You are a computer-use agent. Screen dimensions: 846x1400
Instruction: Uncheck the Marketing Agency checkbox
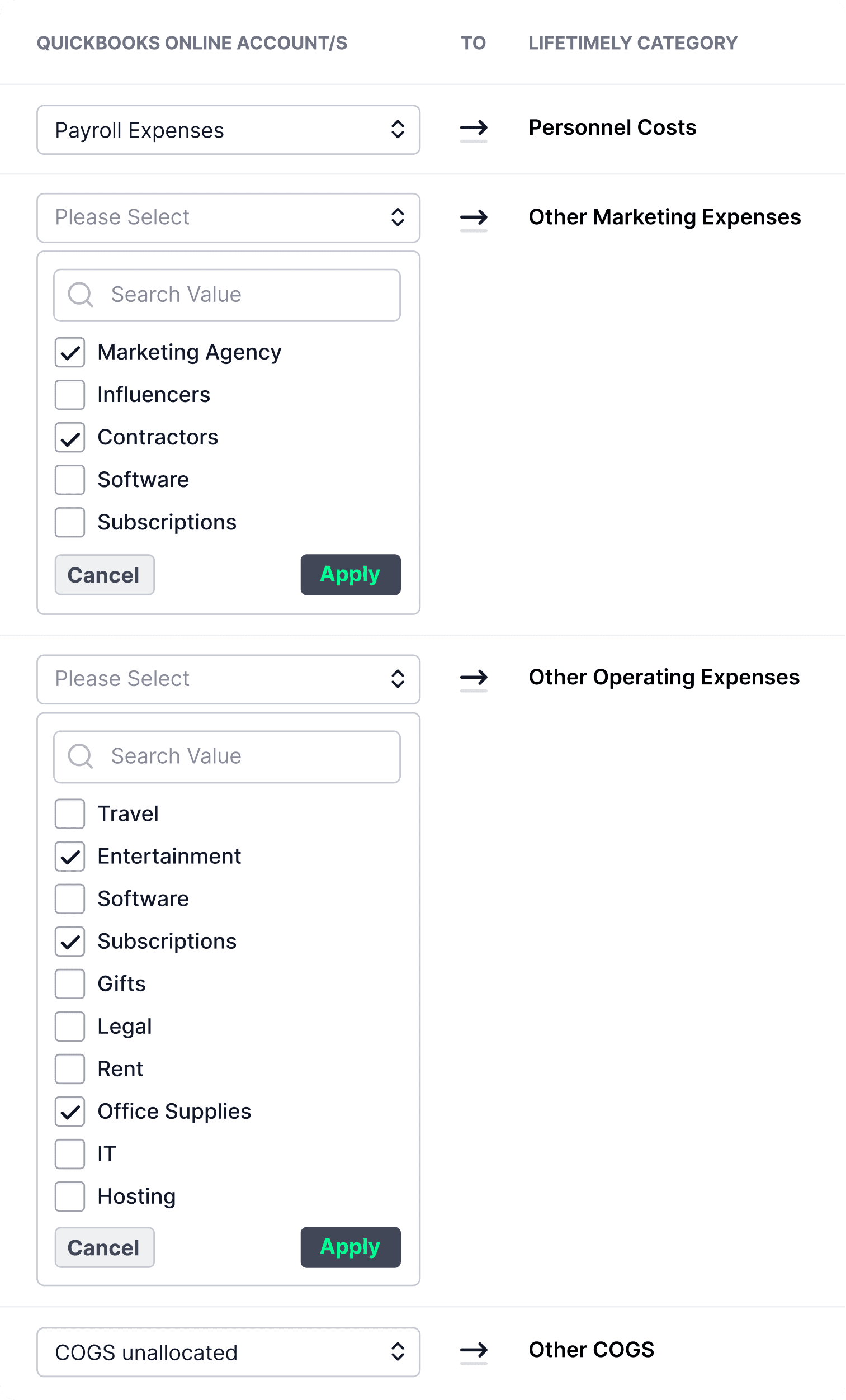(70, 352)
